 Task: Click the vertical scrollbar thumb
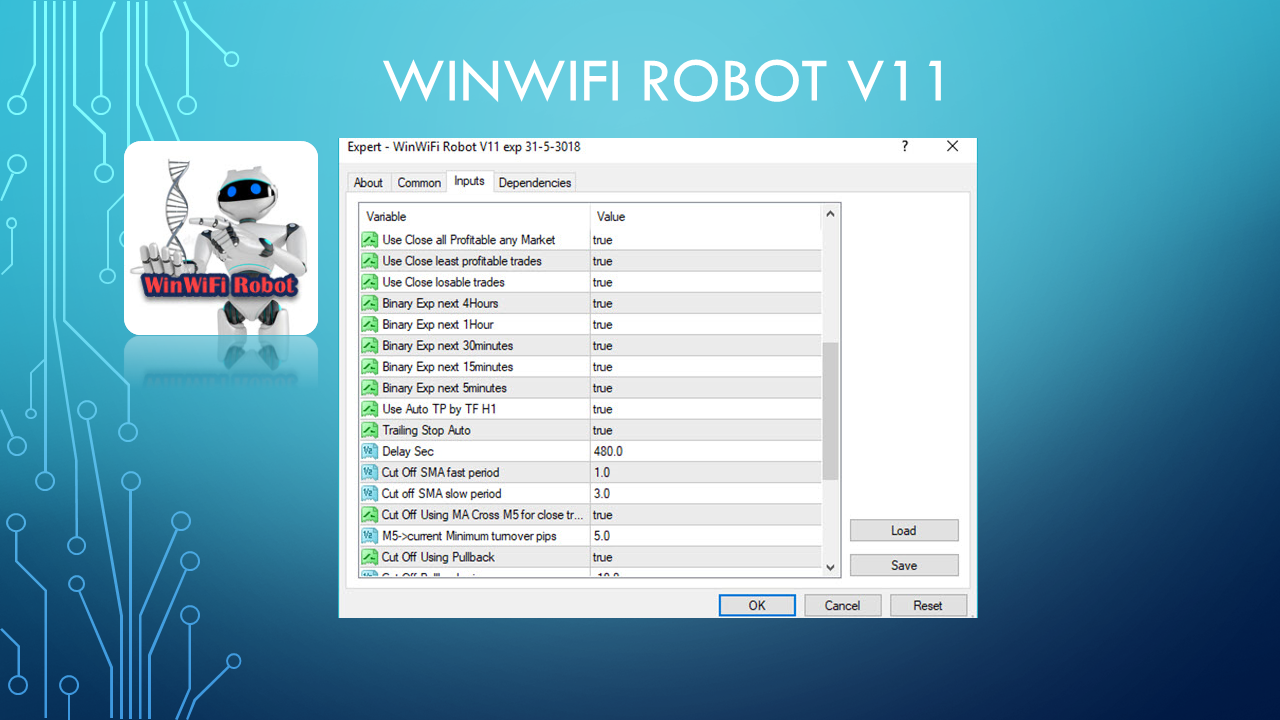tap(830, 411)
